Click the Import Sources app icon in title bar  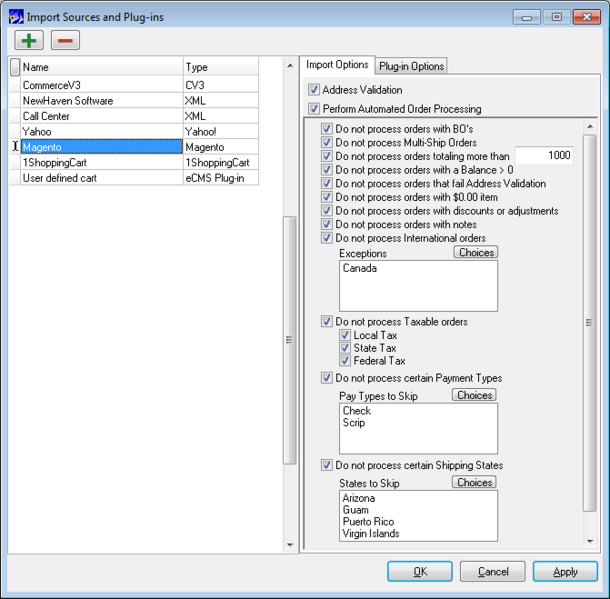[16, 17]
